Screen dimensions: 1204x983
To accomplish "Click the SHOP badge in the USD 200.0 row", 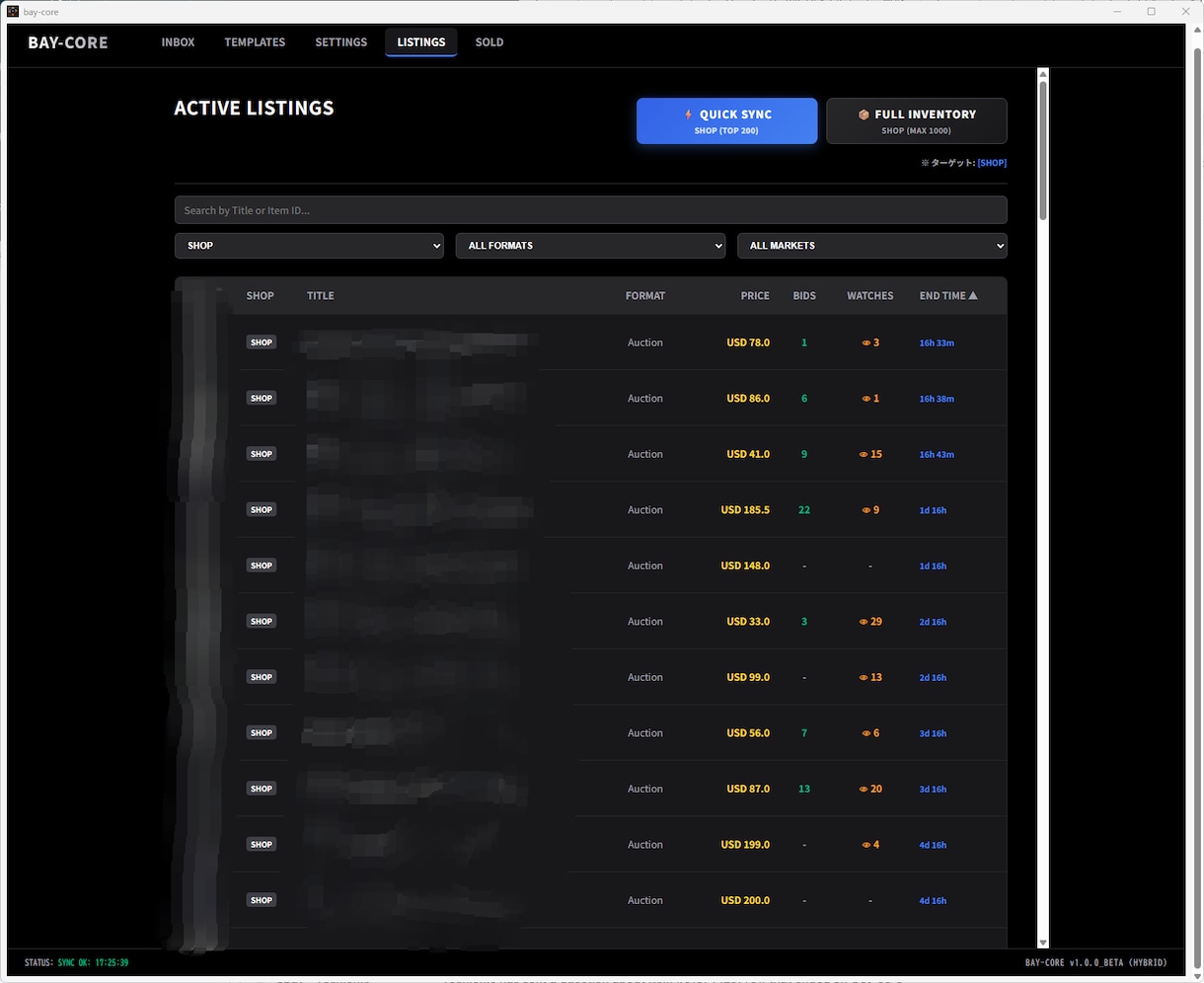I will 262,900.
